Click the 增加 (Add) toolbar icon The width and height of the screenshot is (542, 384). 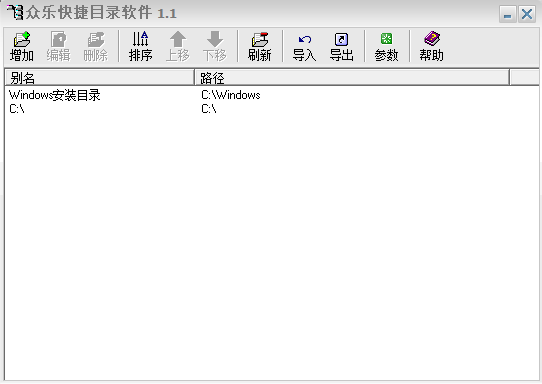point(22,46)
